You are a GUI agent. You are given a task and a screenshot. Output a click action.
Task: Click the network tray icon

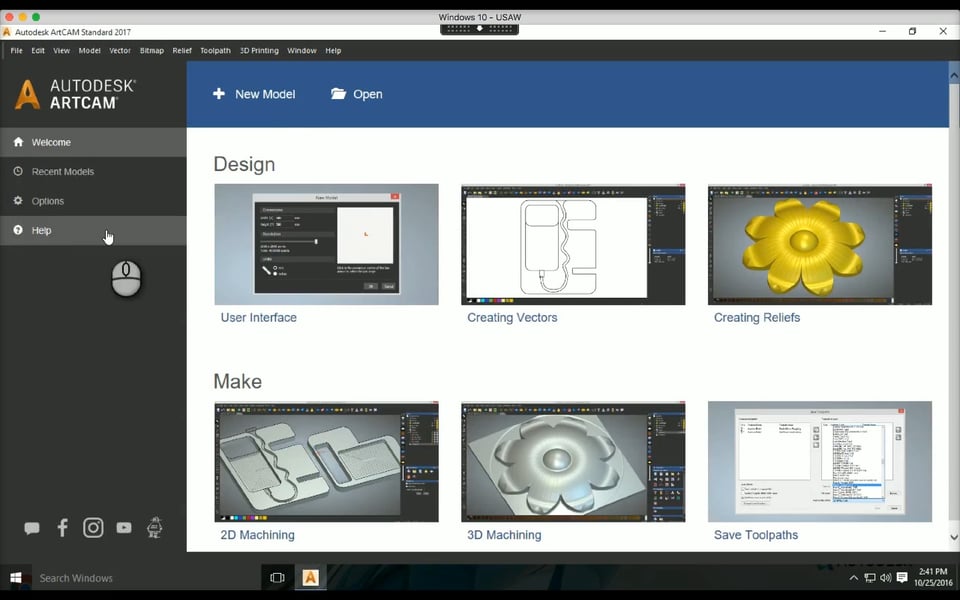(x=869, y=577)
